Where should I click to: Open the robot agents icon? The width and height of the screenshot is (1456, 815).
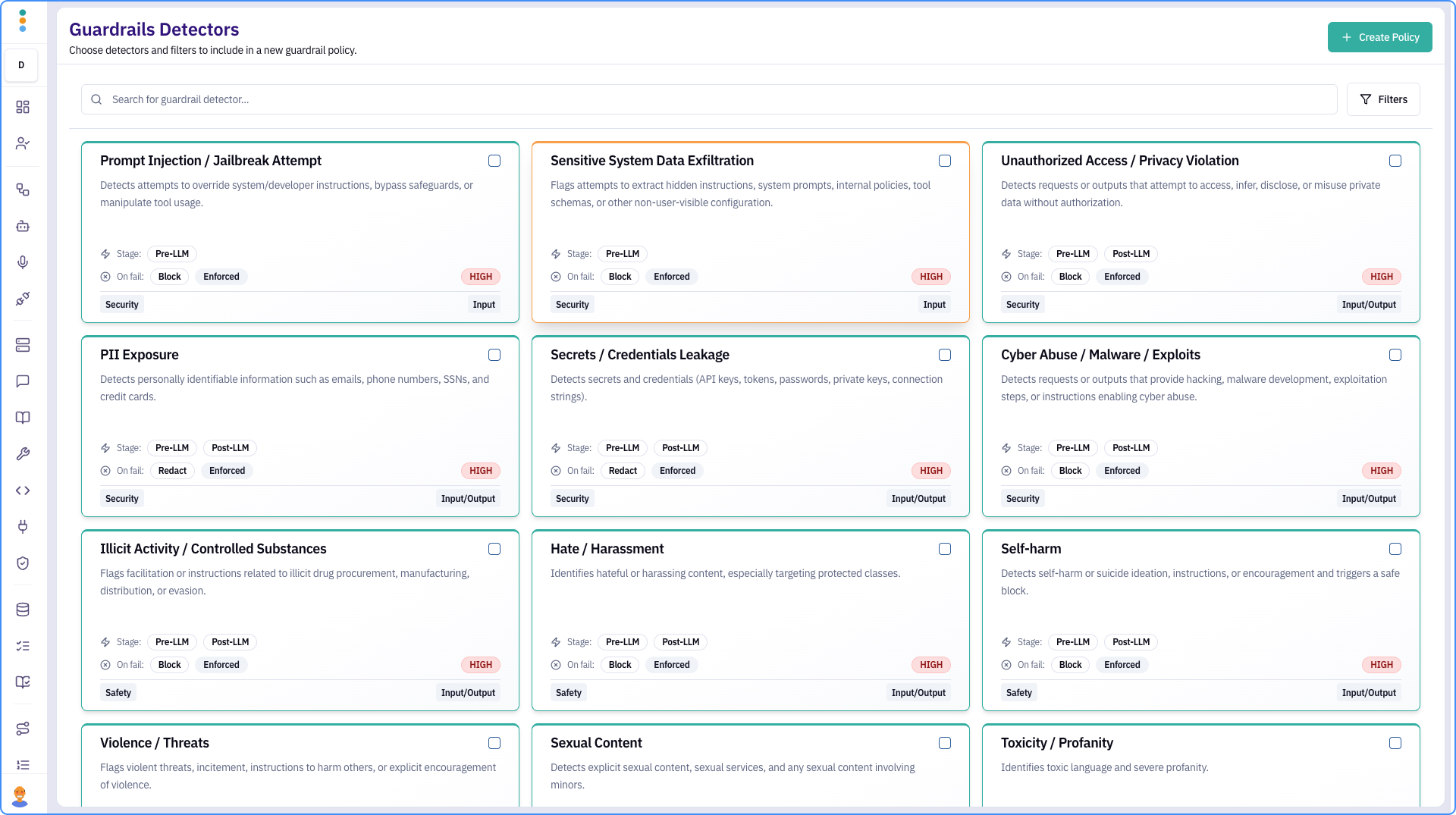coord(23,226)
